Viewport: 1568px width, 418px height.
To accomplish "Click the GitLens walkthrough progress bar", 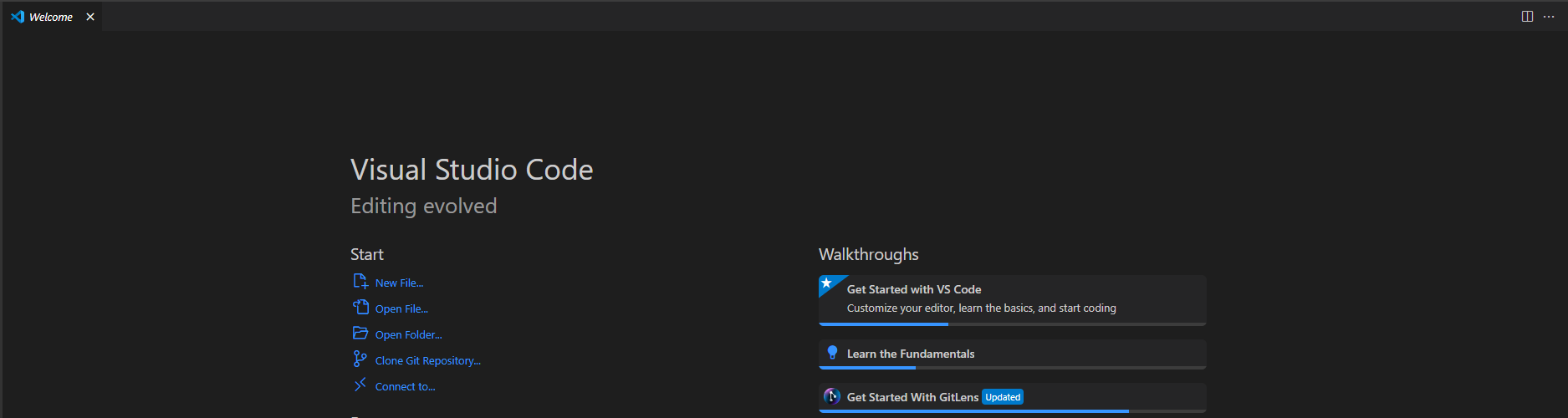I will point(1012,411).
